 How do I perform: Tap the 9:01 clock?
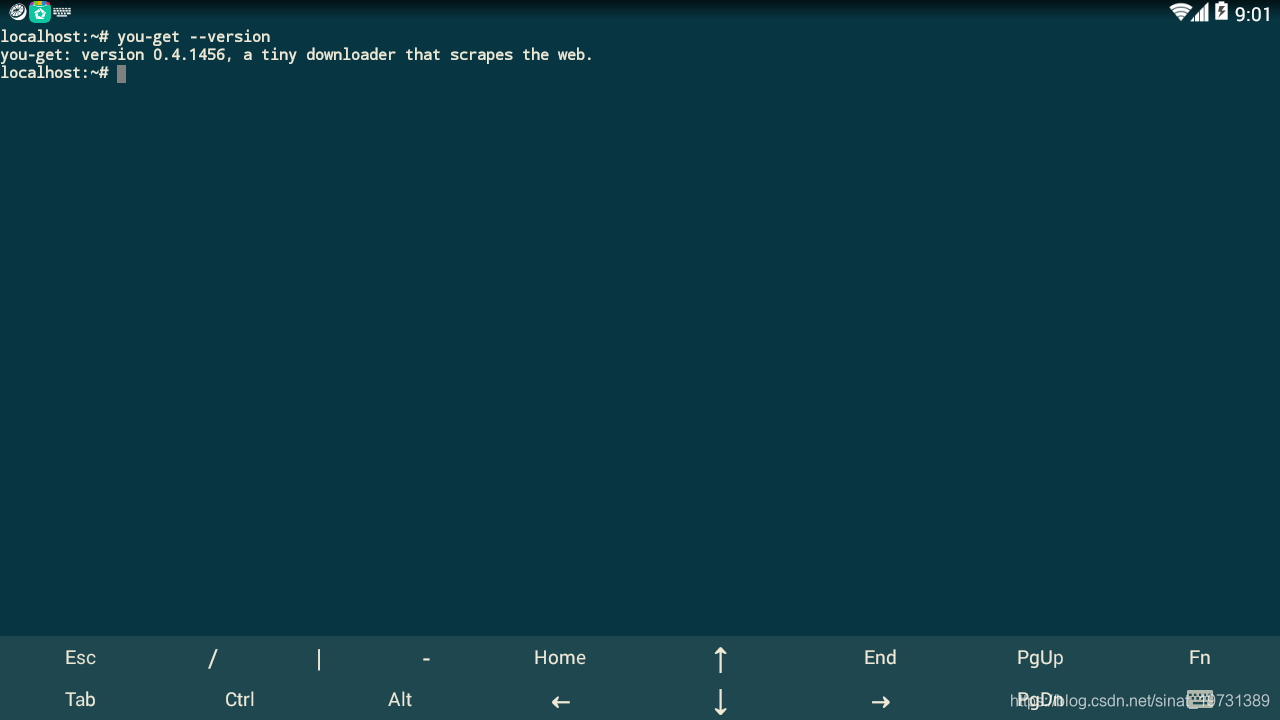coord(1253,14)
